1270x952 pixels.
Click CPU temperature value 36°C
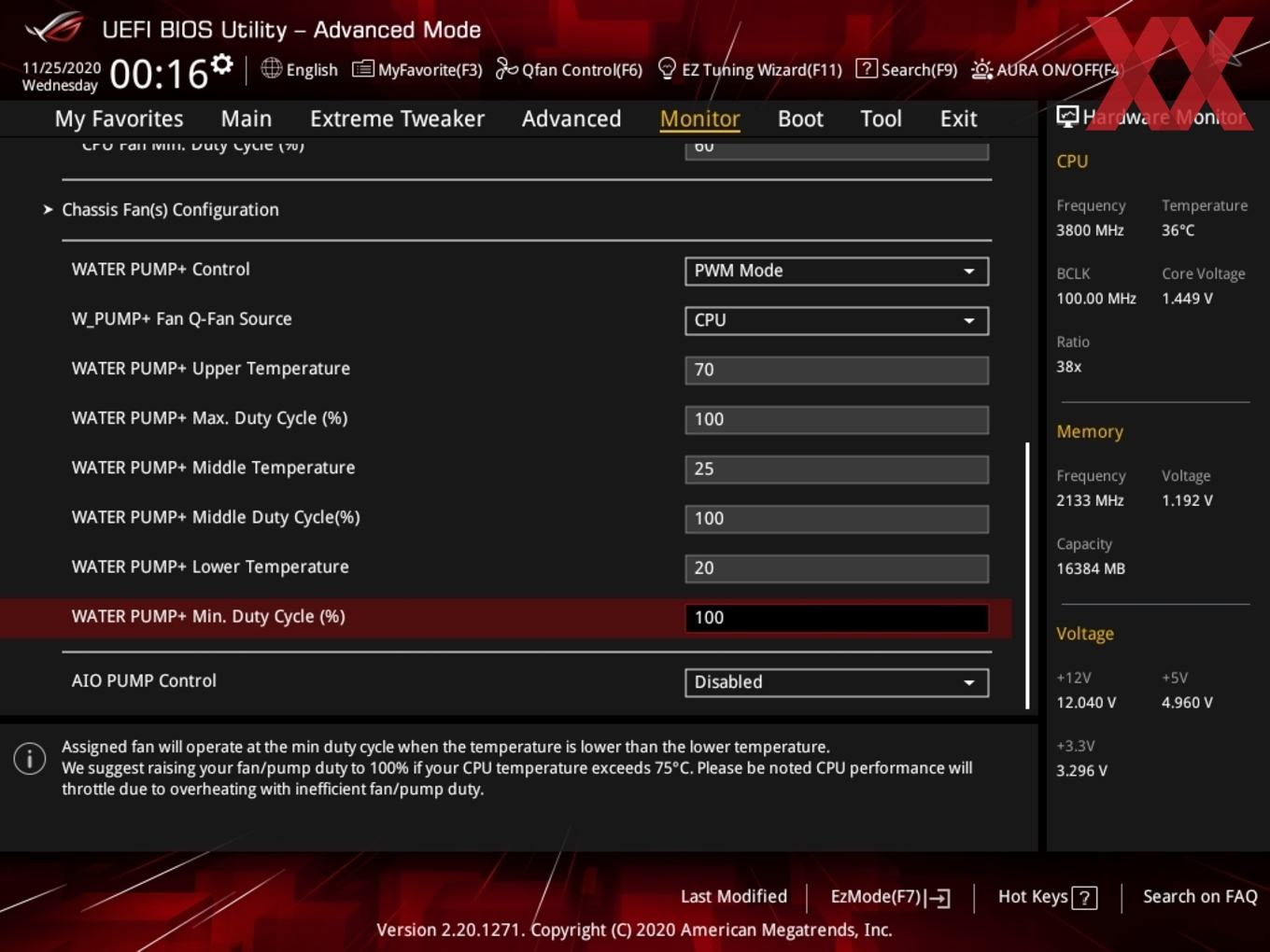pyautogui.click(x=1178, y=230)
